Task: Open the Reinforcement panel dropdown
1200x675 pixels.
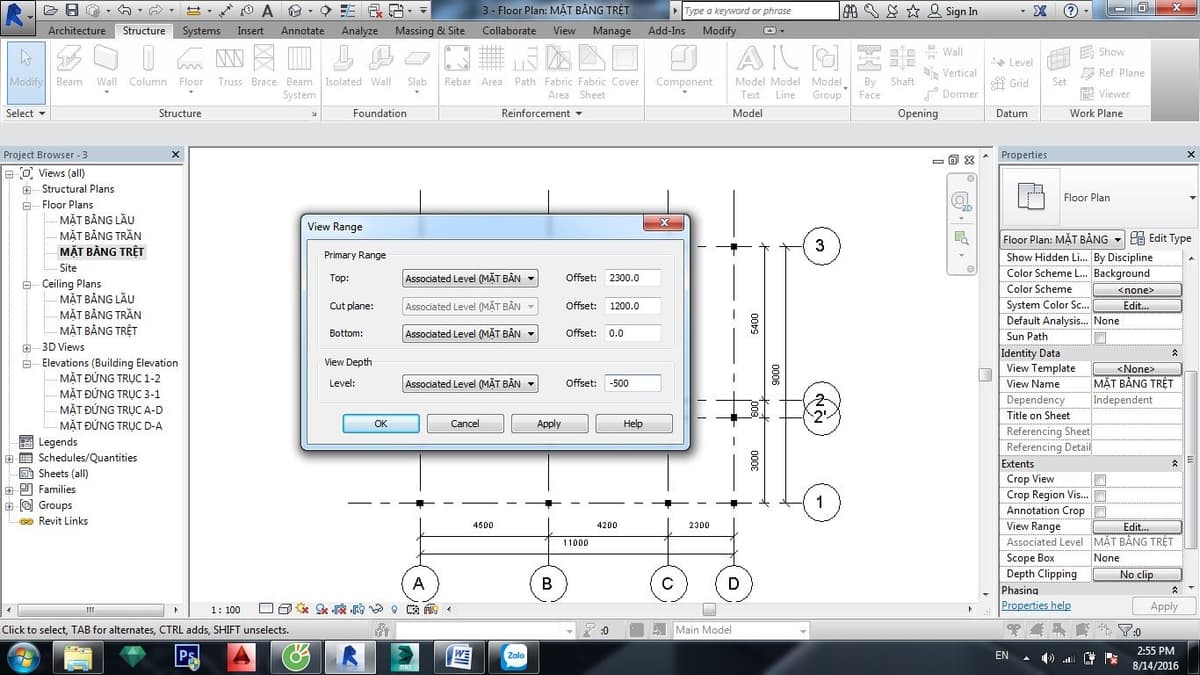Action: click(x=543, y=113)
